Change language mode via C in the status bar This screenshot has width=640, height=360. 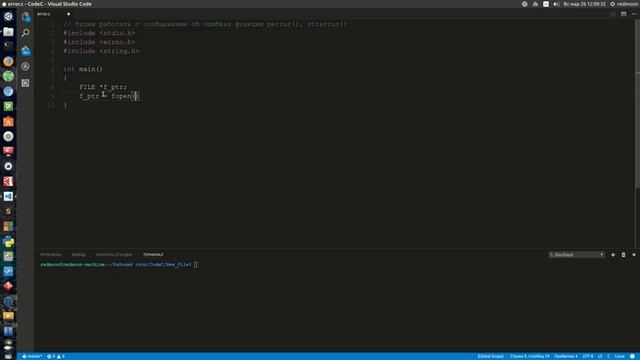608,356
